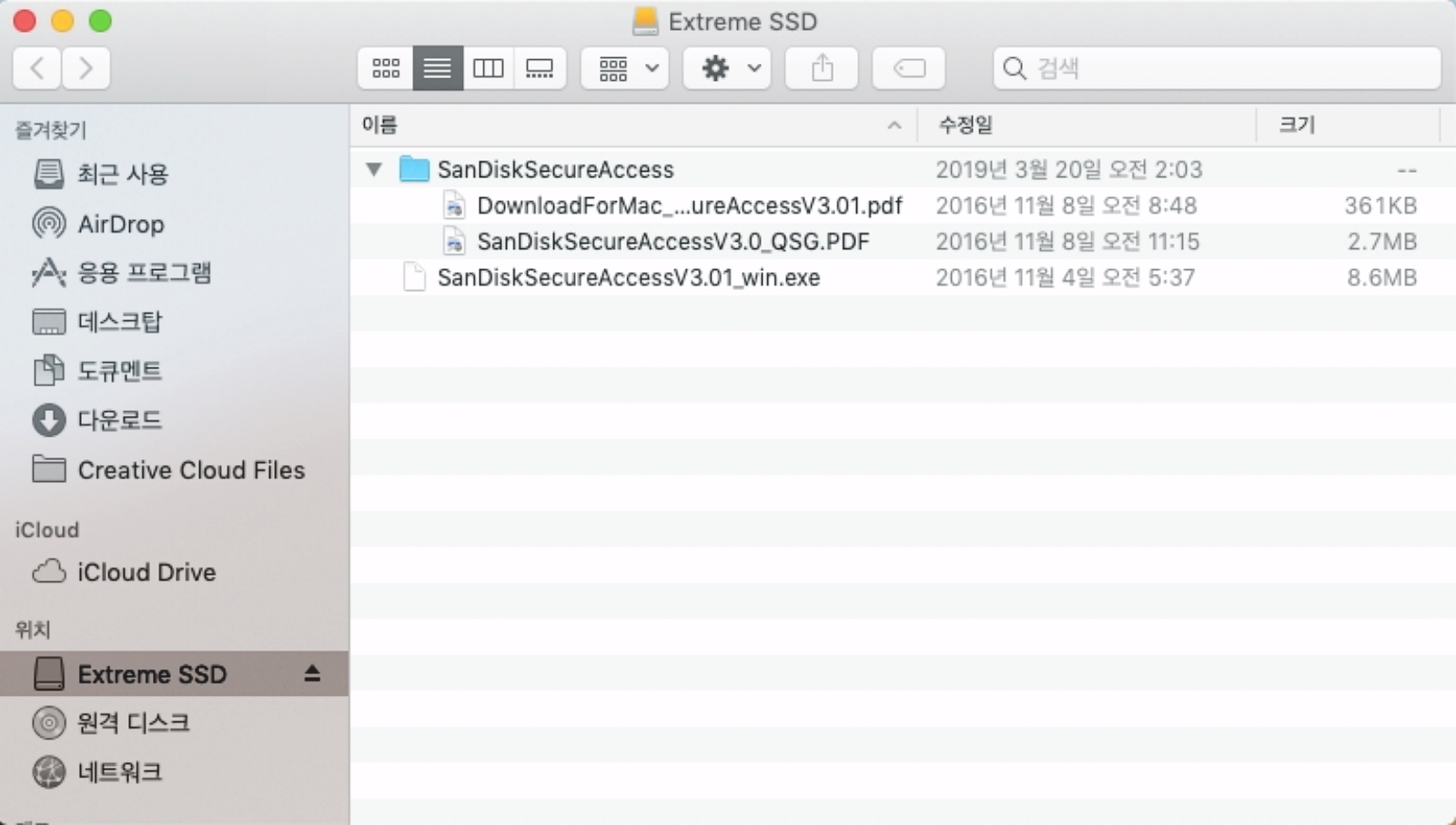
Task: Click the 다운로드 downloads arrow icon
Action: pyautogui.click(x=48, y=419)
